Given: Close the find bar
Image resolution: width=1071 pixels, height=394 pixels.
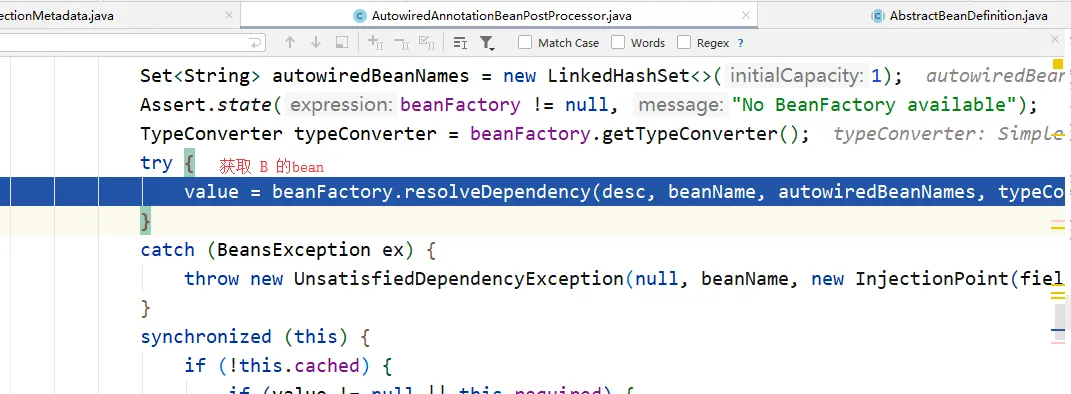Looking at the screenshot, I should [x=1055, y=40].
